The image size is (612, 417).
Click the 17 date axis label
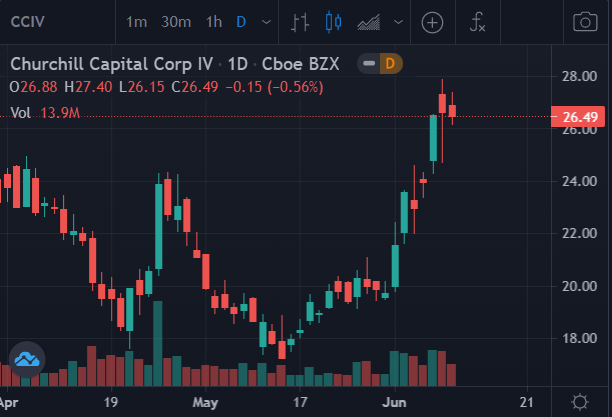coord(300,402)
